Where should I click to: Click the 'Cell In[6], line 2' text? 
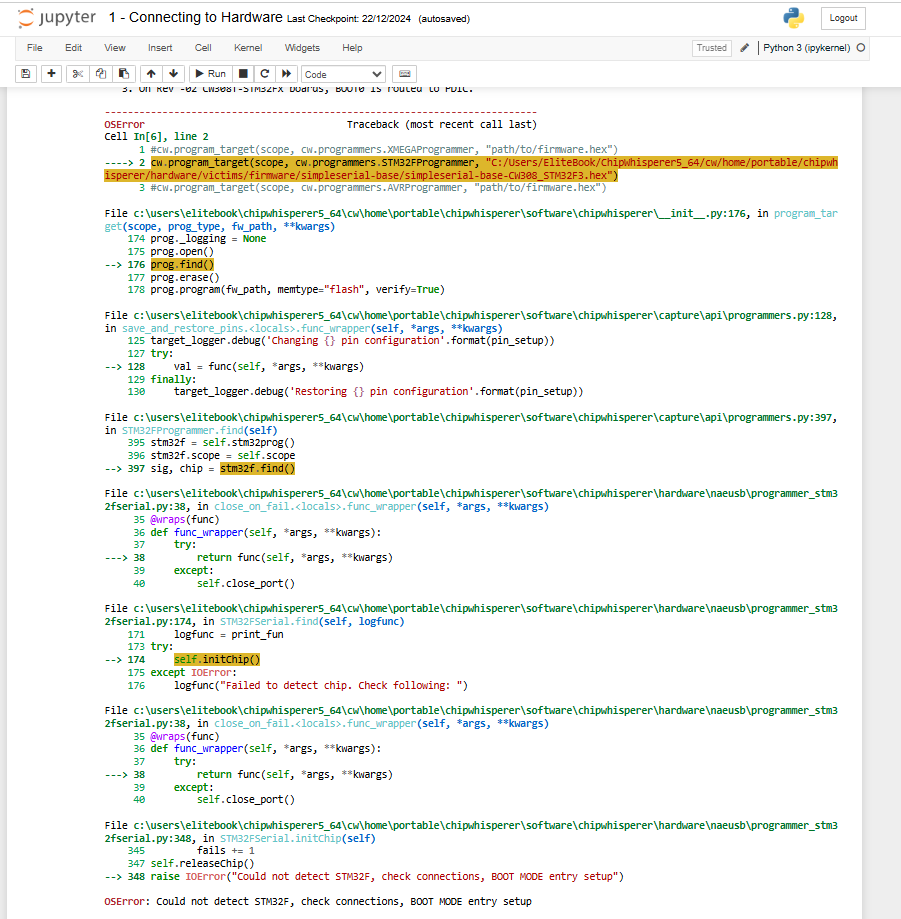157,137
